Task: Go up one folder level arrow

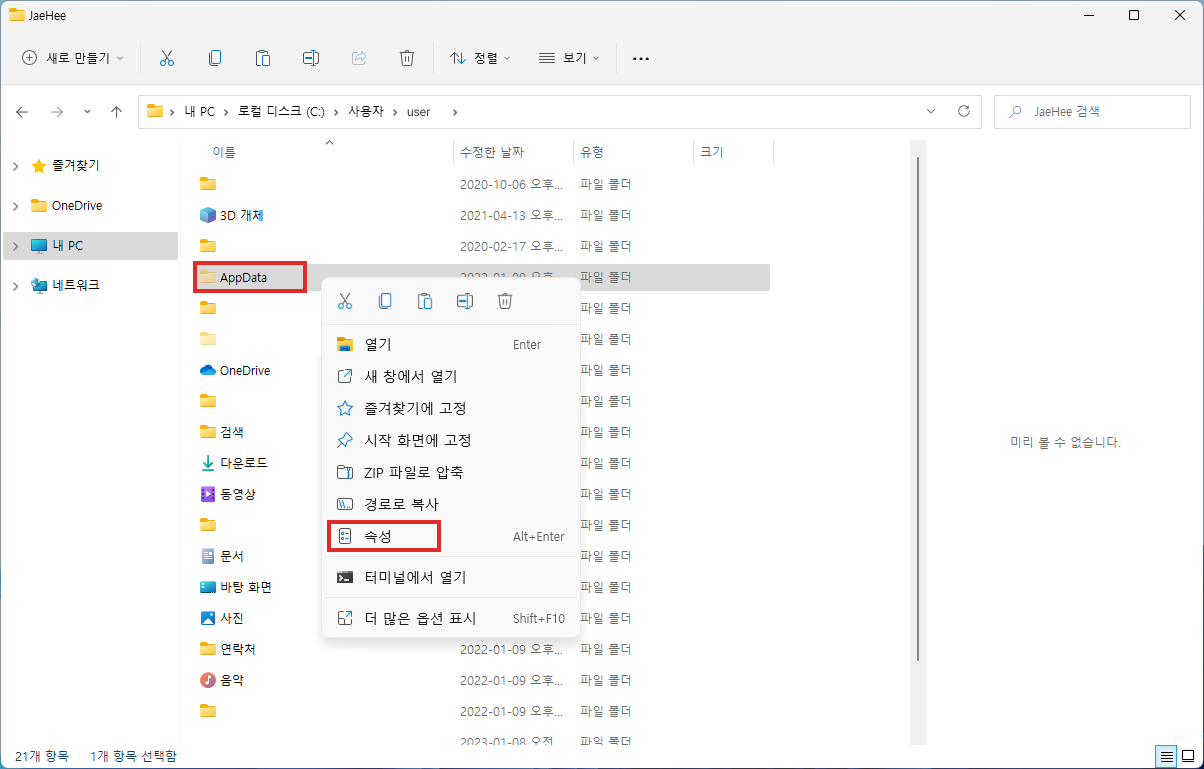Action: [116, 112]
